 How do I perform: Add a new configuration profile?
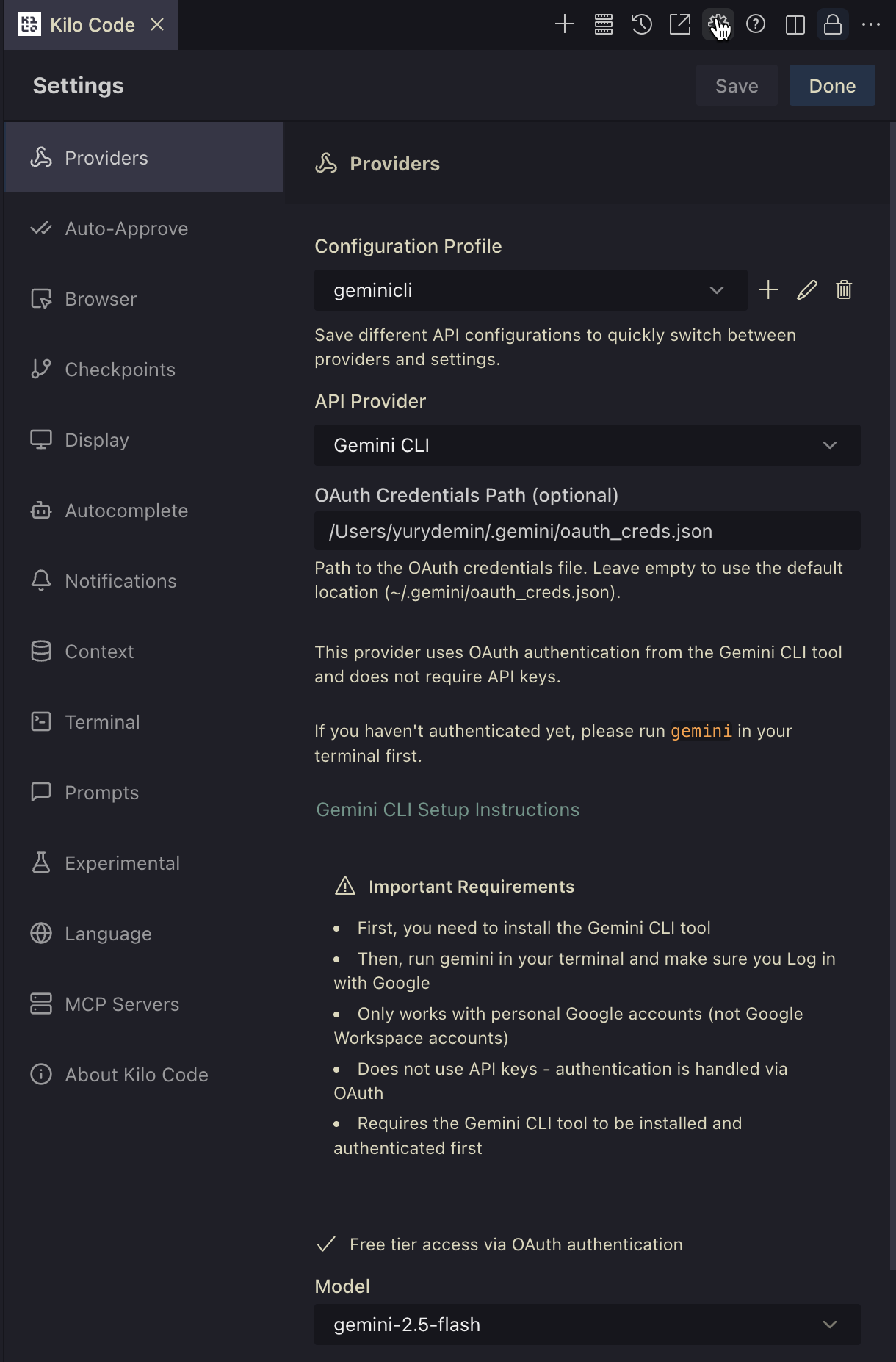coord(768,289)
